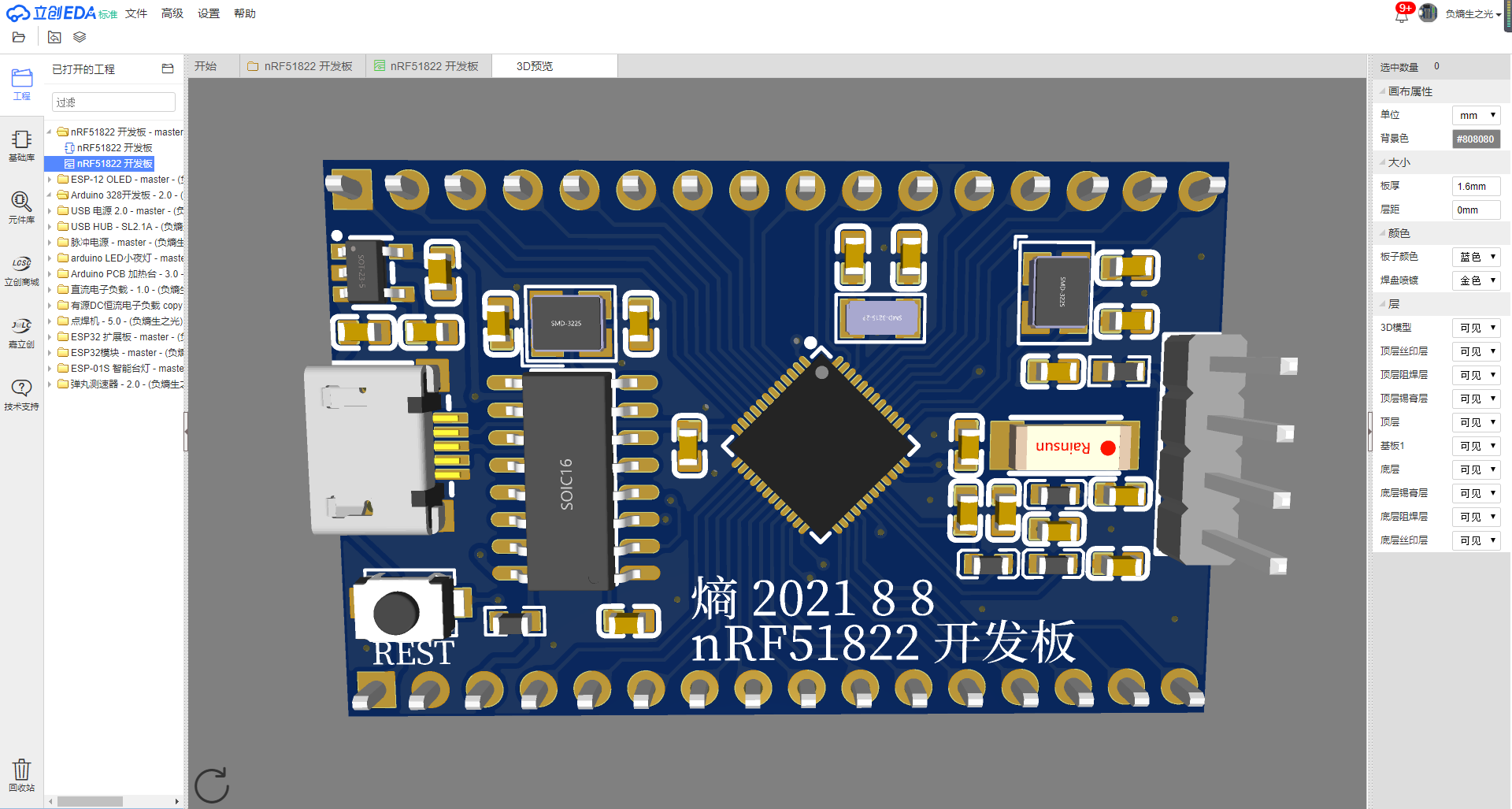Open 帮助 menu
The height and width of the screenshot is (809, 1512).
(x=245, y=13)
